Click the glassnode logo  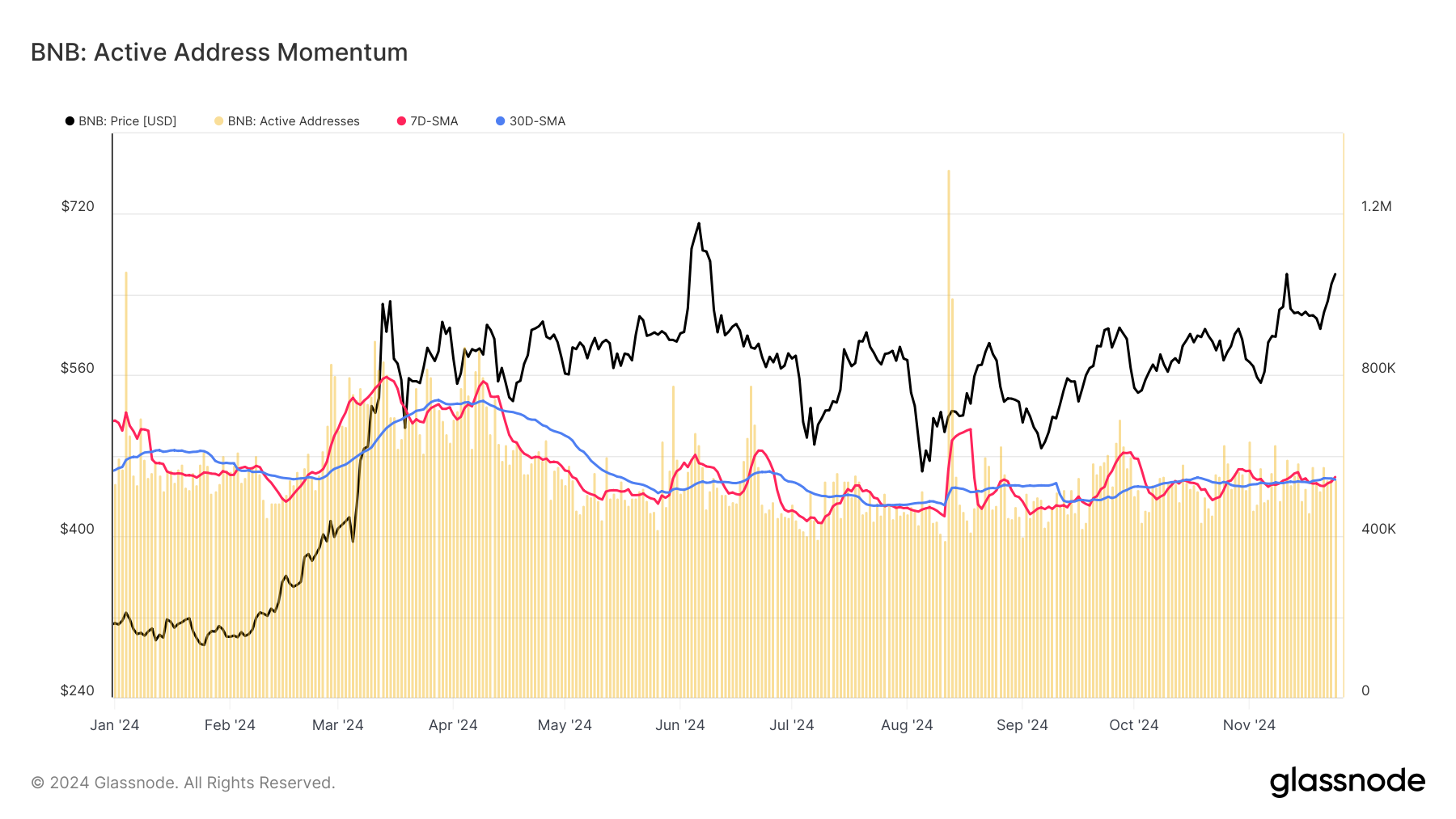(x=1347, y=782)
